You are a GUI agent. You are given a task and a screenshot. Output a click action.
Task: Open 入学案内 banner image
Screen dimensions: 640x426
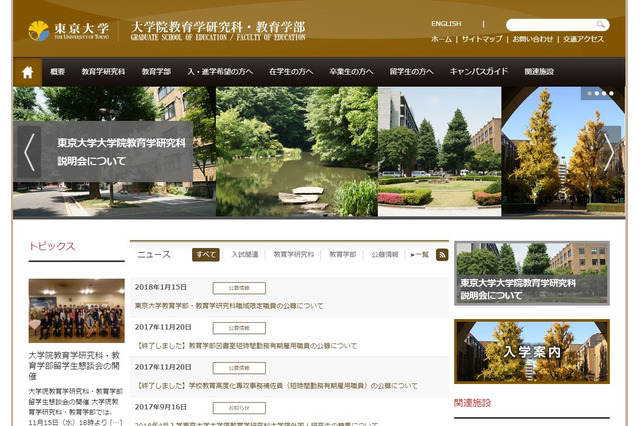[x=532, y=351]
